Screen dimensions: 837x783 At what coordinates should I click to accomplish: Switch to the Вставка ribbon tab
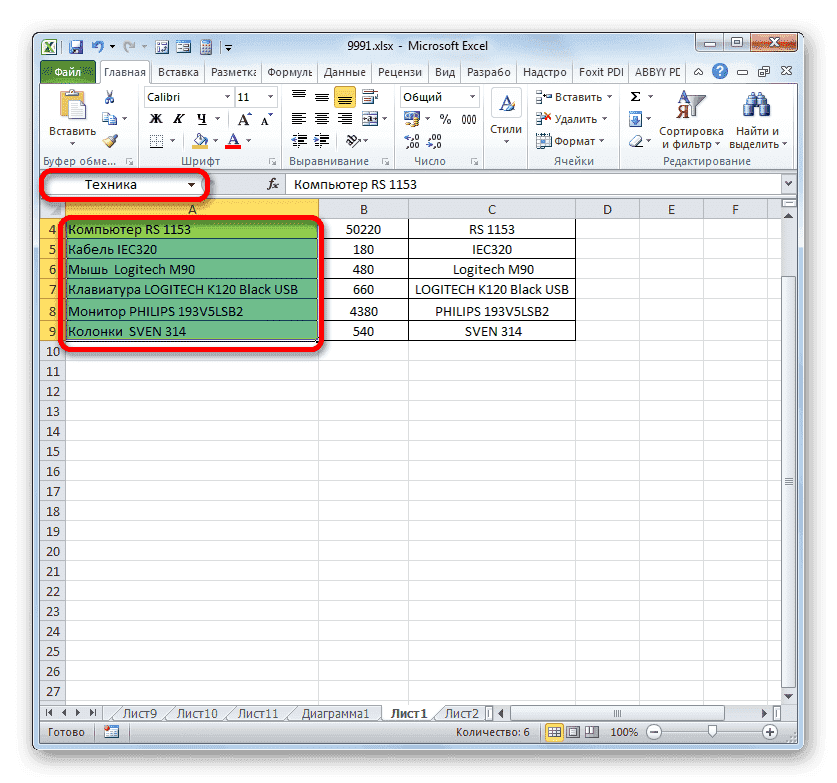pos(177,71)
